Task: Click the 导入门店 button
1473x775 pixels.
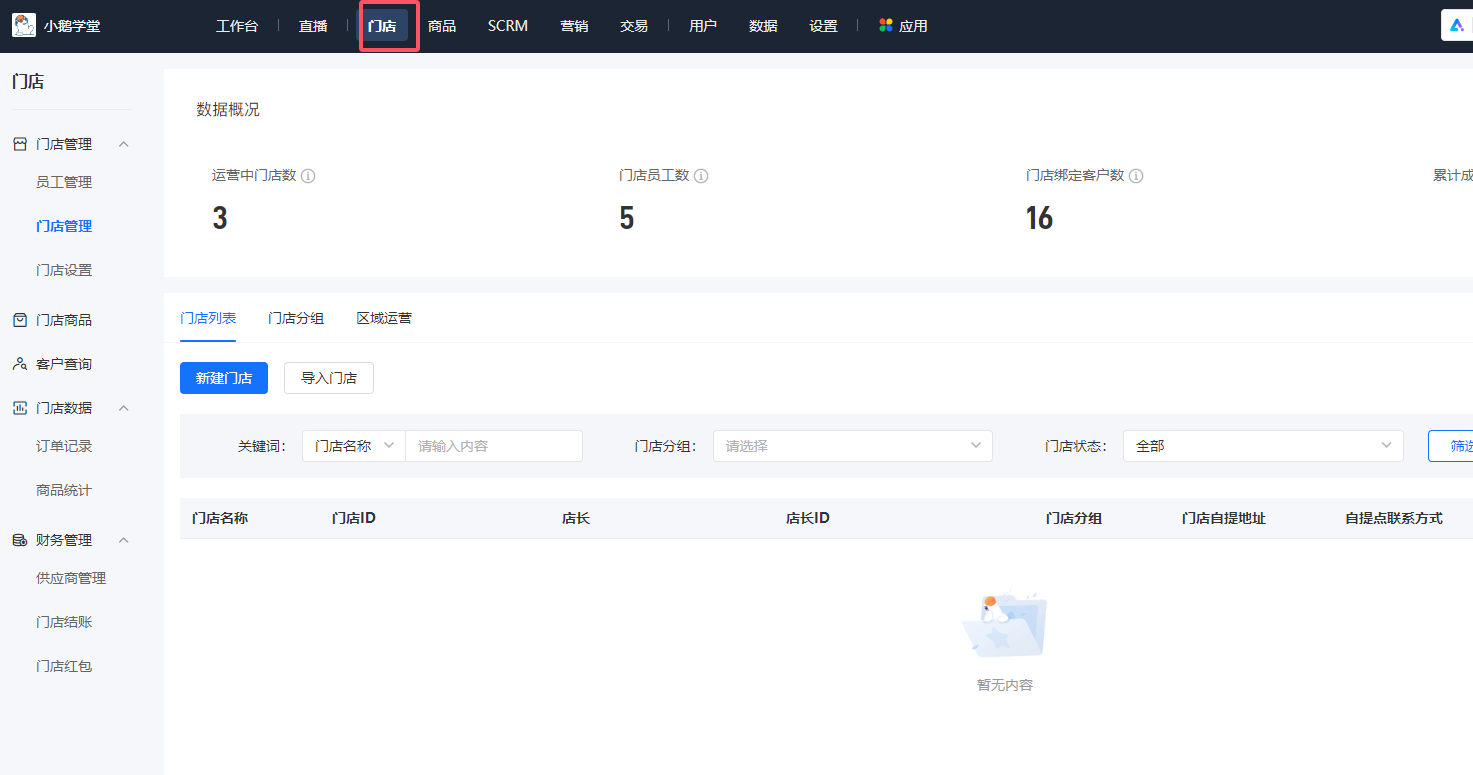Action: click(328, 377)
